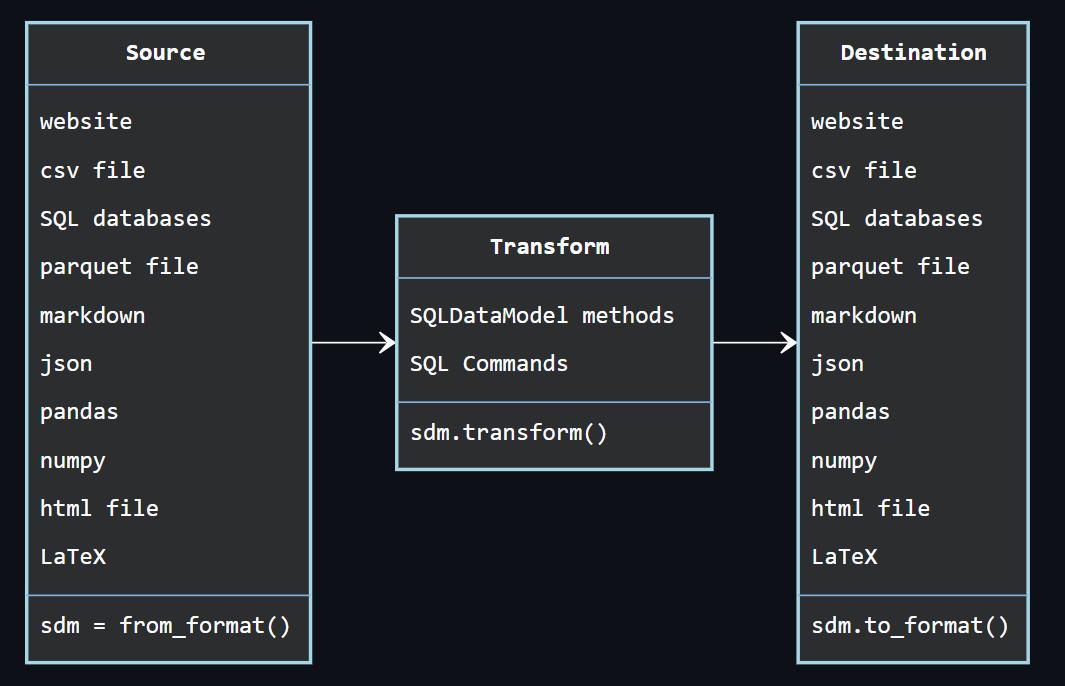Click "numpy" in the Destination list
The height and width of the screenshot is (686, 1065).
click(843, 460)
